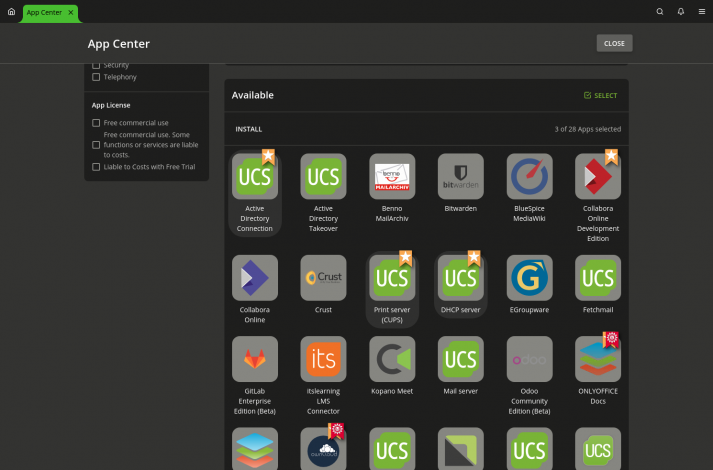Viewport: 713px width, 470px height.
Task: Select Odoo Community Edition app icon
Action: tap(529, 359)
